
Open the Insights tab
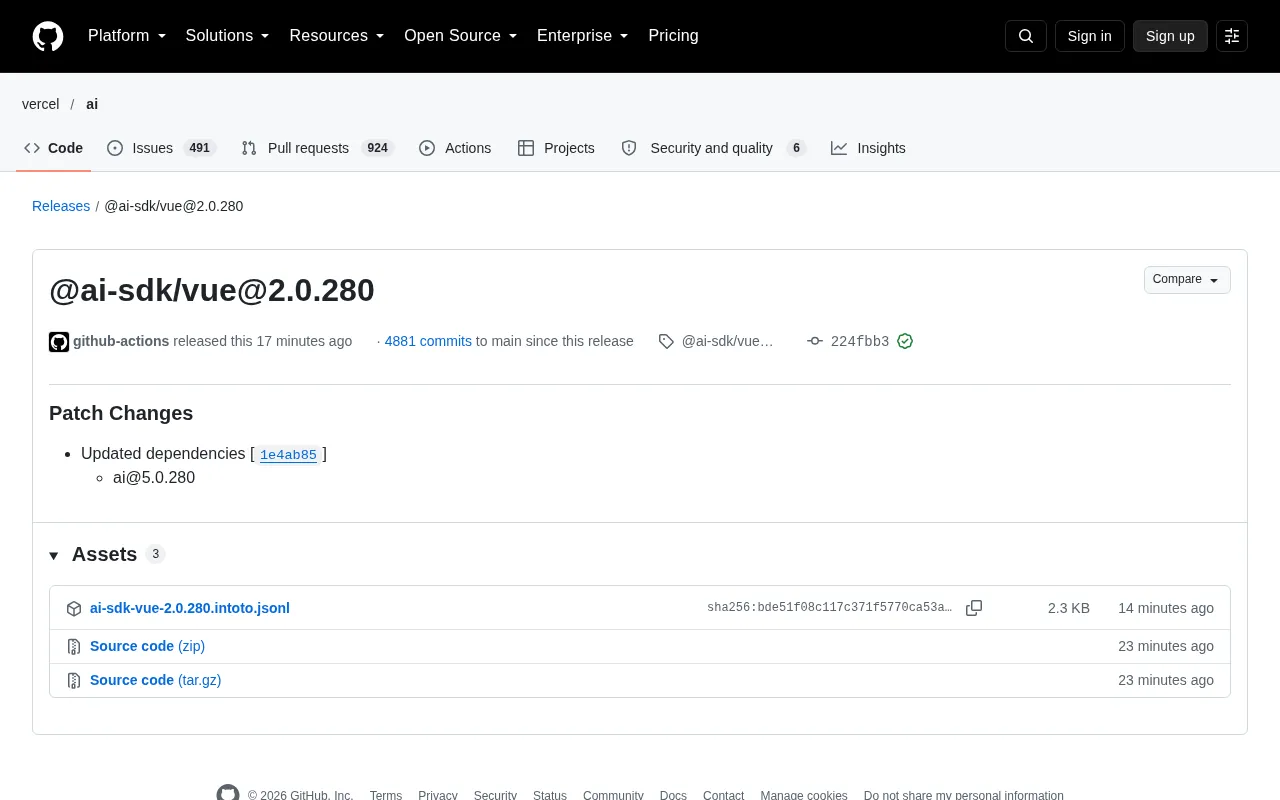868,148
